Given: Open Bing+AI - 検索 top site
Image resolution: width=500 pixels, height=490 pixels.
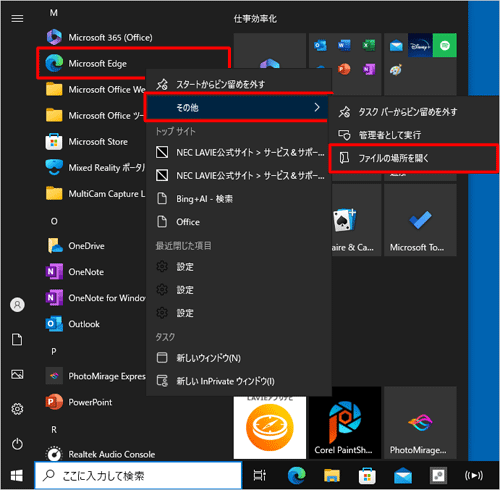Looking at the screenshot, I should point(239,199).
